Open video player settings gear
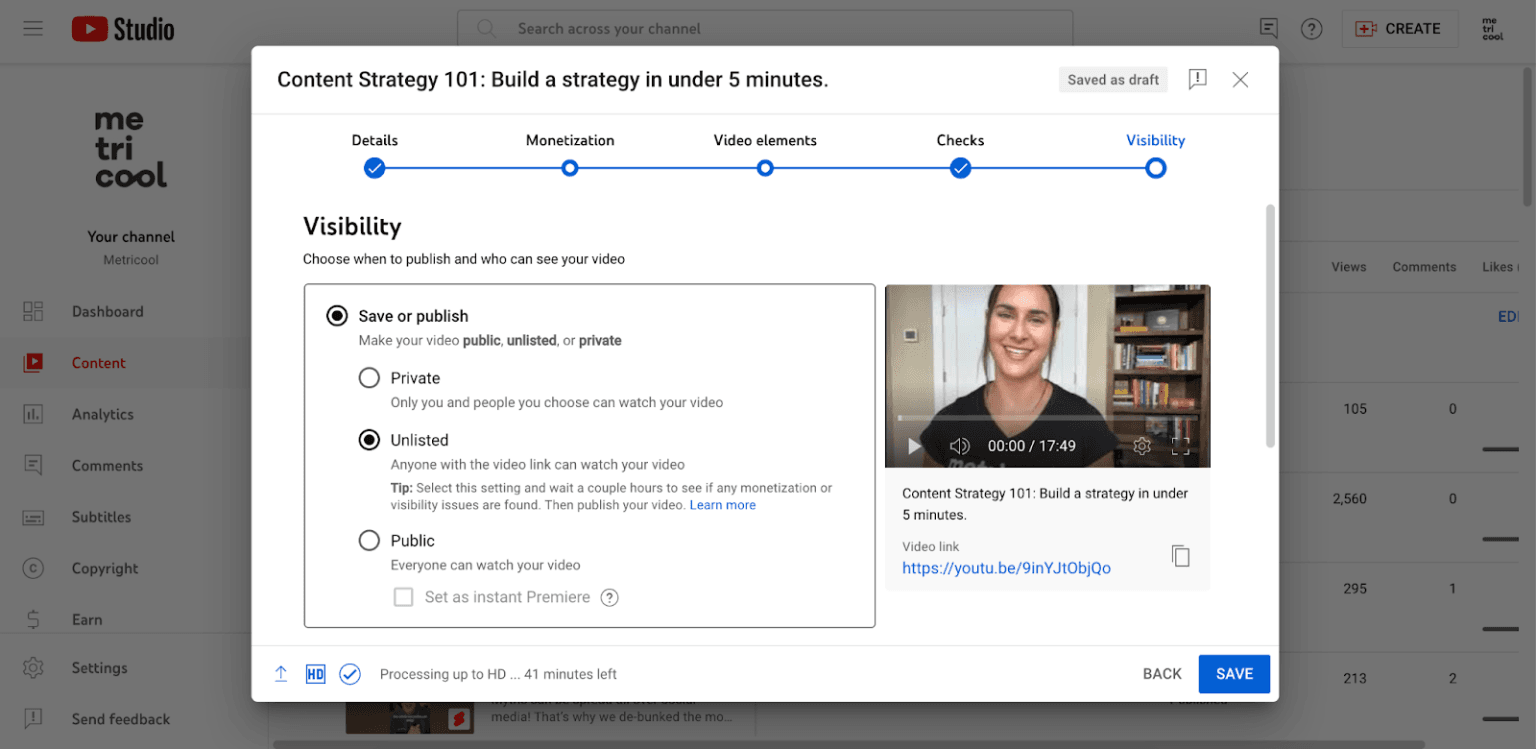1536x749 pixels. (x=1142, y=446)
